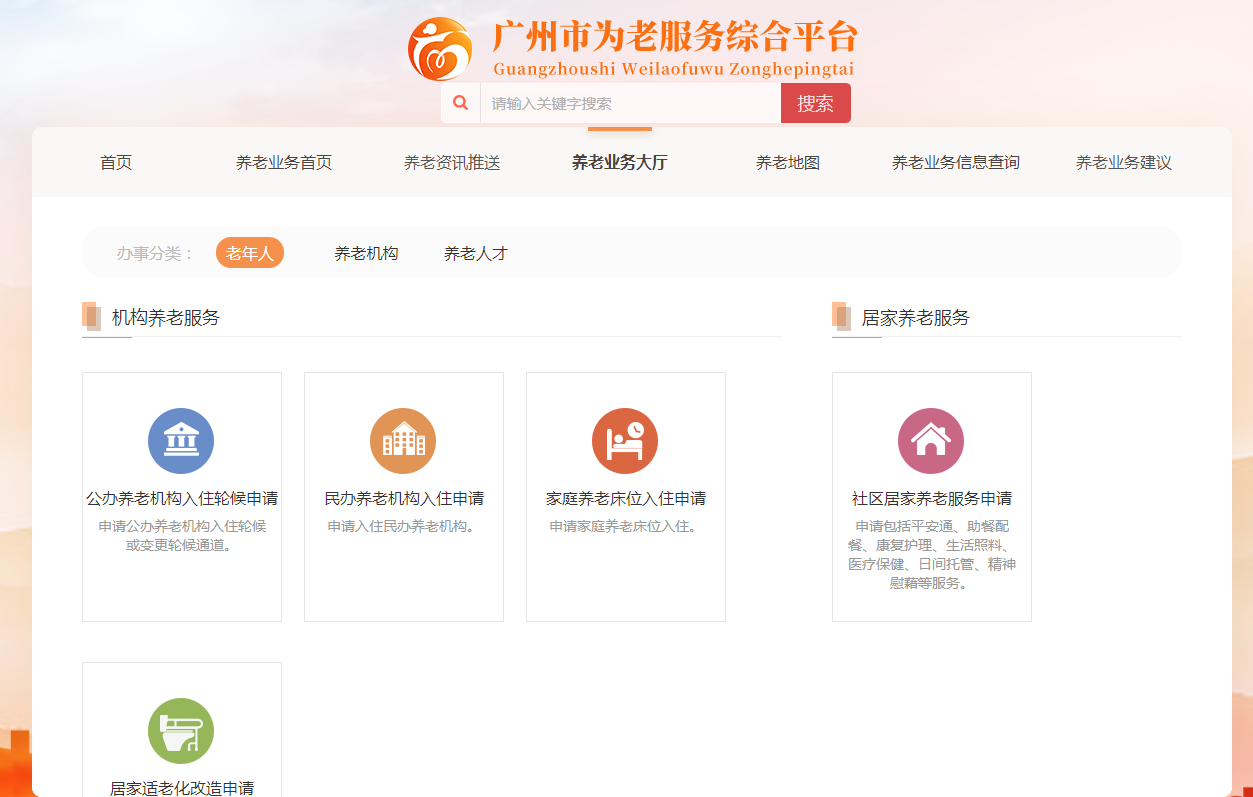Open the 养老业务建议 tab
Image resolution: width=1253 pixels, height=797 pixels.
(1124, 163)
